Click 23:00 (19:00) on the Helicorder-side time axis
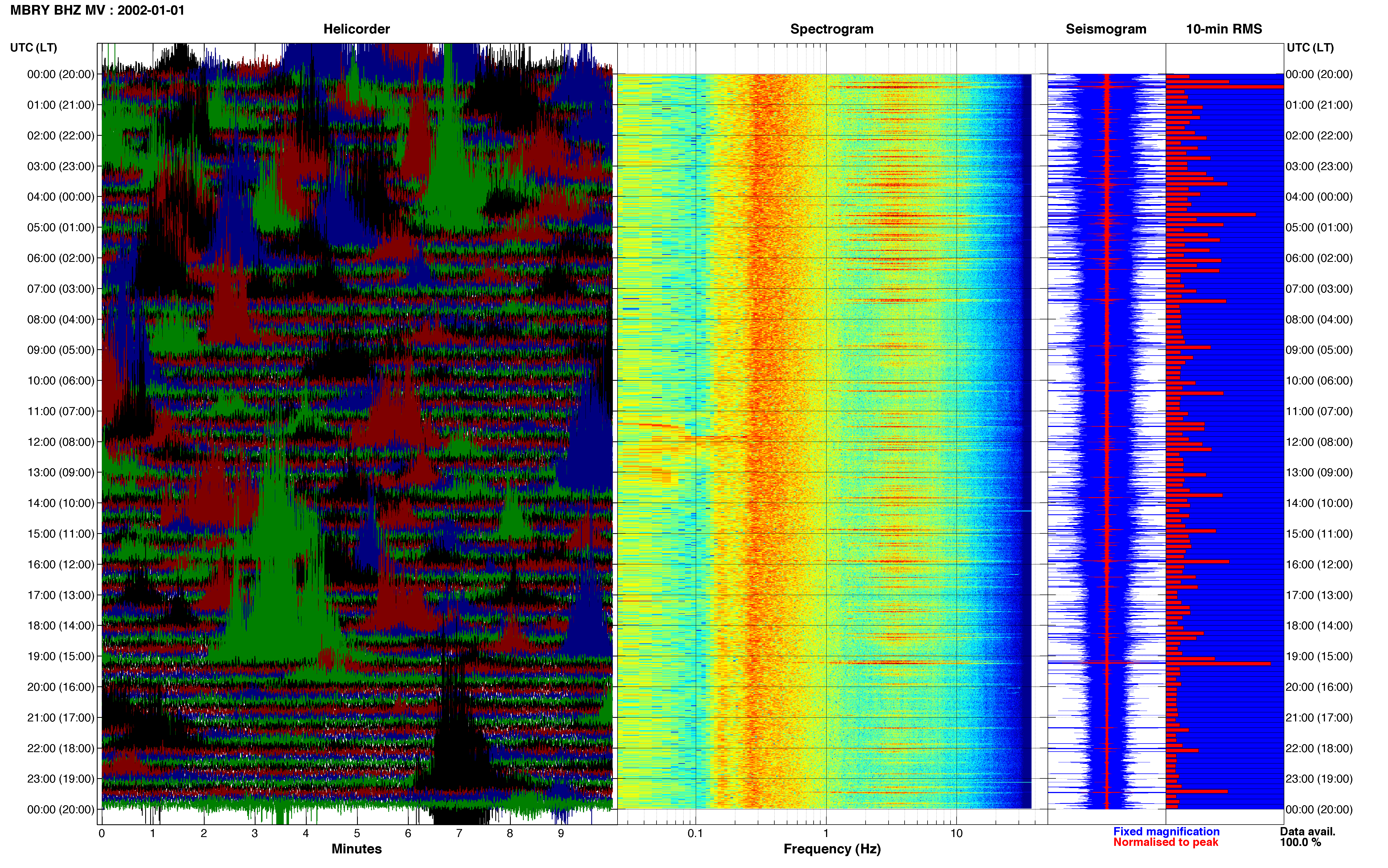The height and width of the screenshot is (868, 1388). click(x=61, y=779)
